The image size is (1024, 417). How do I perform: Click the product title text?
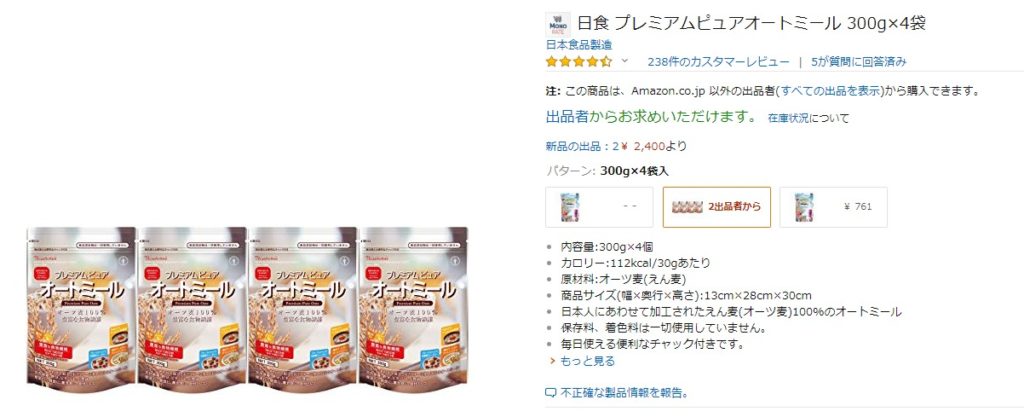tap(752, 23)
